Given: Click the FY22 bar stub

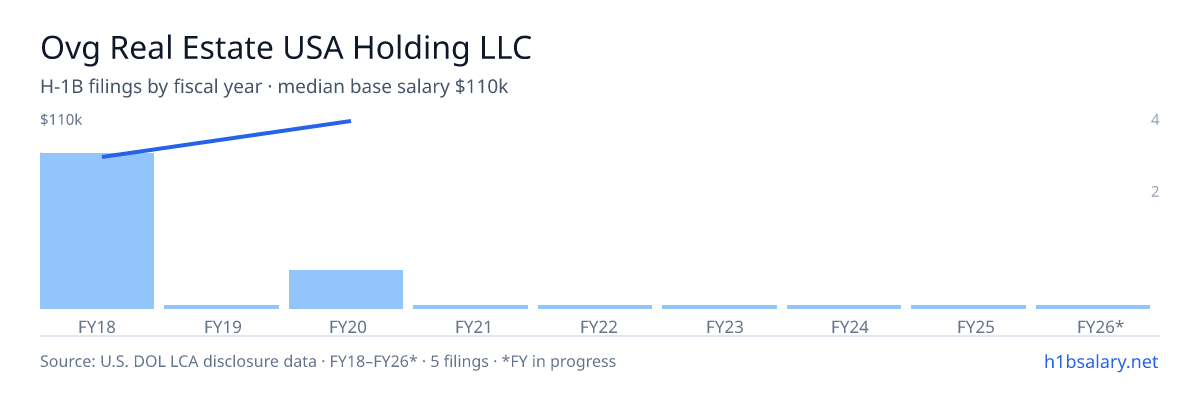Looking at the screenshot, I should pos(595,307).
